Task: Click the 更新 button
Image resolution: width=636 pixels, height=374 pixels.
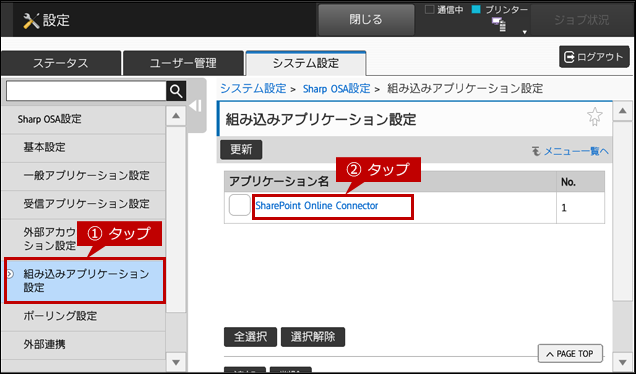Action: pos(241,150)
